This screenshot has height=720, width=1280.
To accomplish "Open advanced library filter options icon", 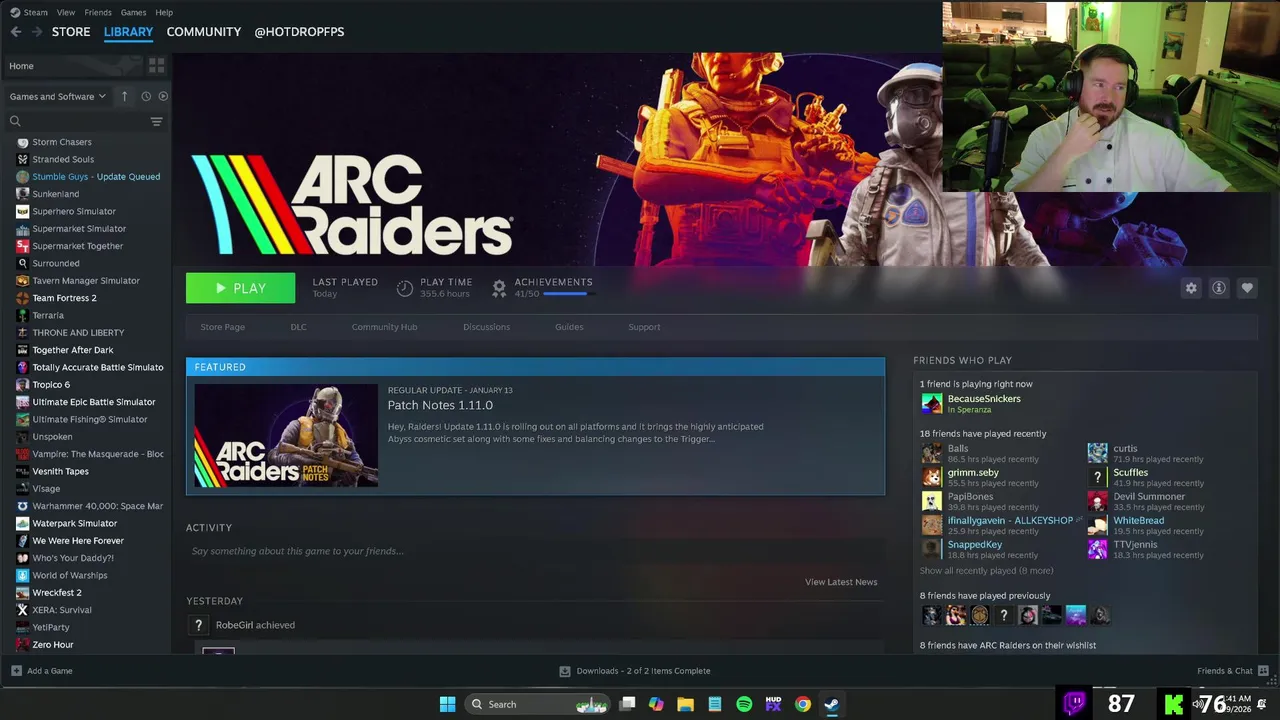I will 156,121.
